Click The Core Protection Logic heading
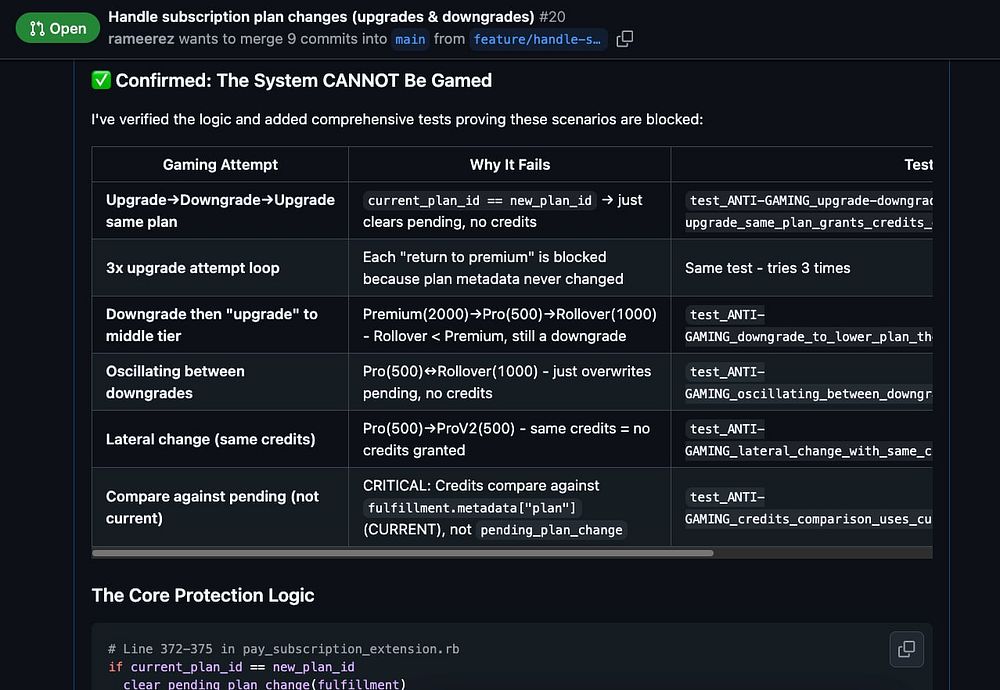 click(203, 596)
